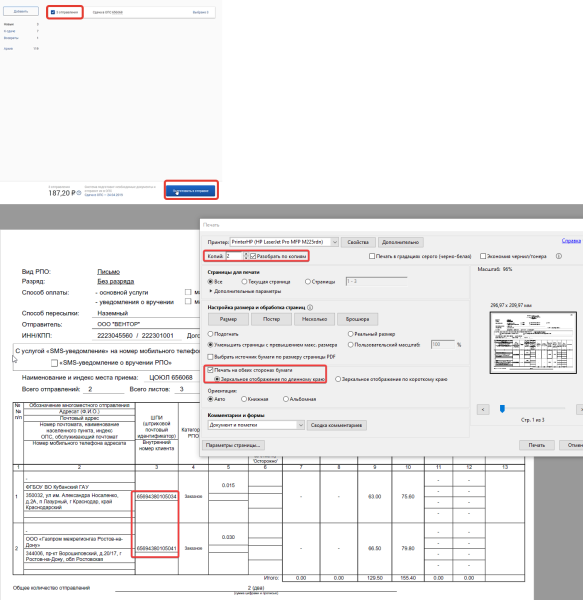The width and height of the screenshot is (583, 600).
Task: Toggle printing on both sides of paper
Action: 210,370
